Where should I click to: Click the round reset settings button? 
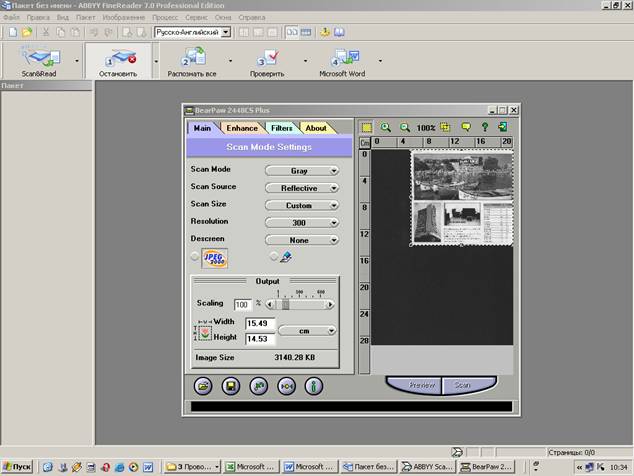(x=259, y=386)
